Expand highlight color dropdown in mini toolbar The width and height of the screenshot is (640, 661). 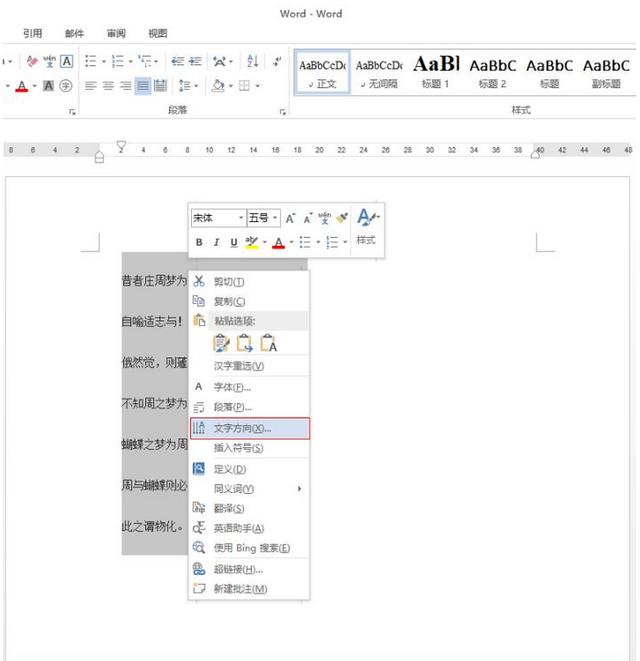point(264,242)
